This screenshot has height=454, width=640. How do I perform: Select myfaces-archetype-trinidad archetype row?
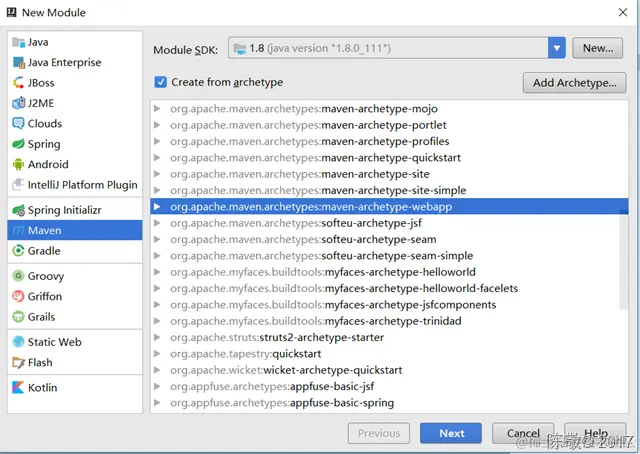(389, 321)
